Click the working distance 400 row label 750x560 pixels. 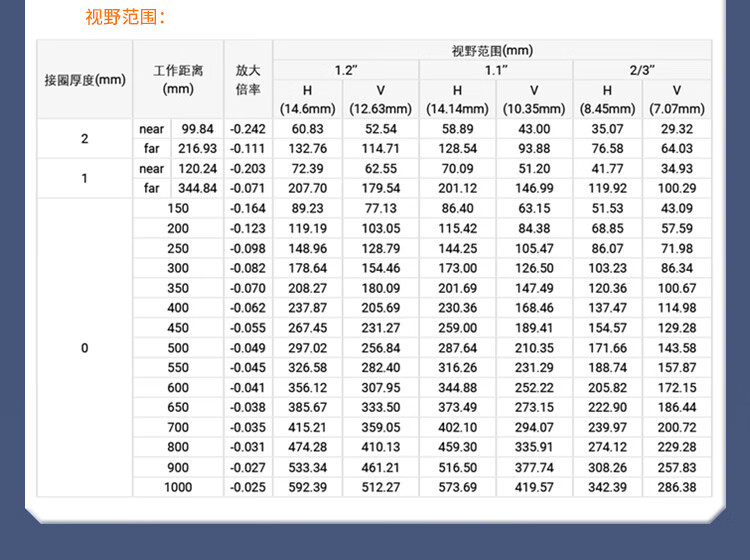178,308
